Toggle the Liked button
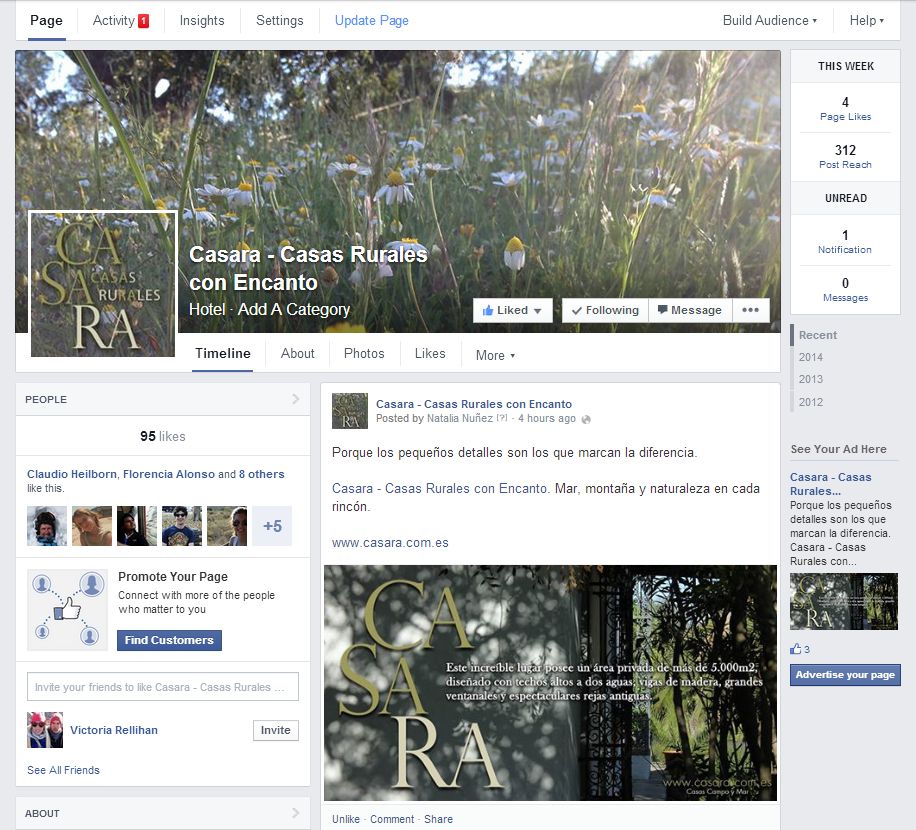This screenshot has width=916, height=830. 512,310
